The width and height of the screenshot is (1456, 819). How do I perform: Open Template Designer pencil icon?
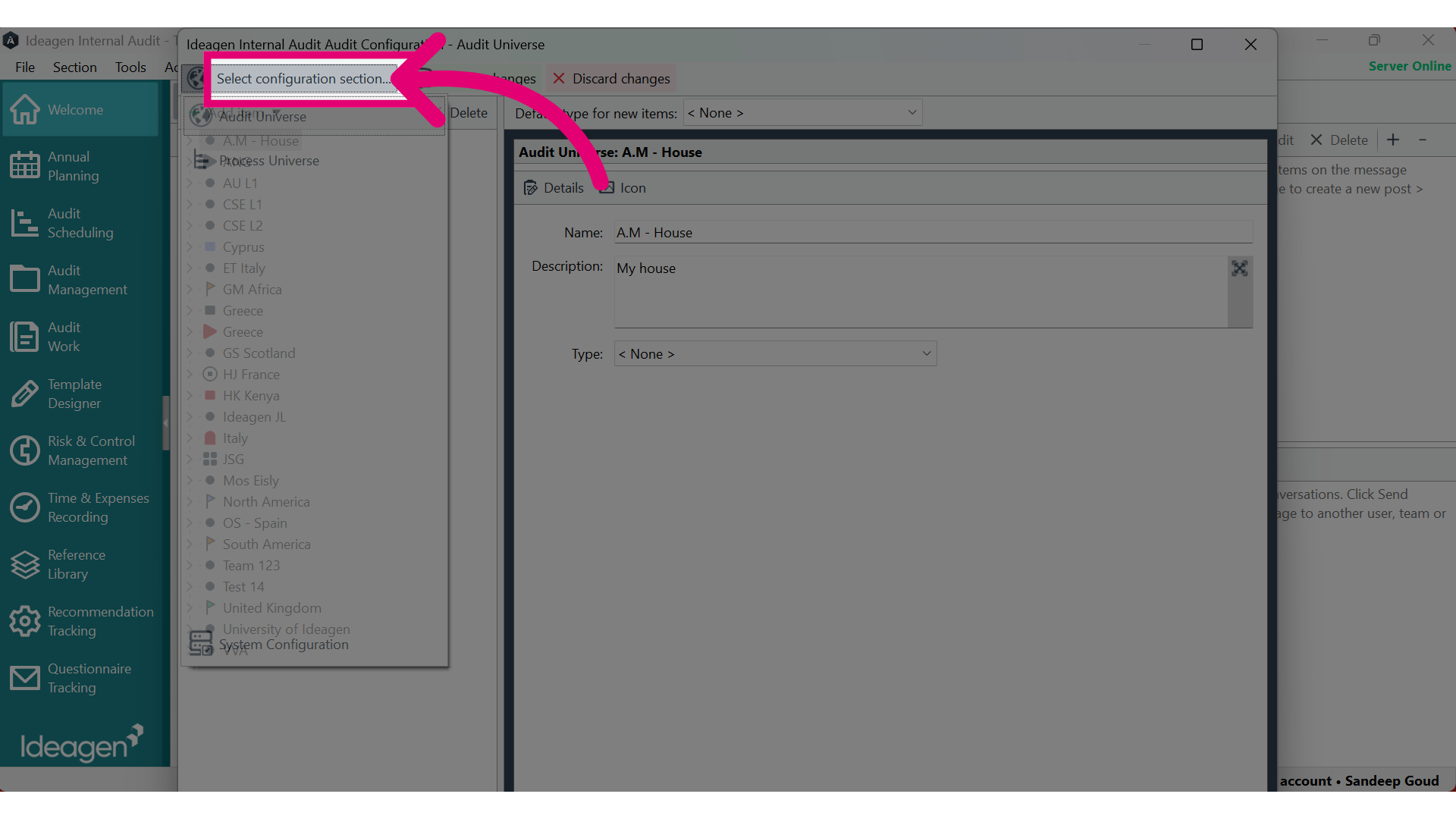[25, 394]
